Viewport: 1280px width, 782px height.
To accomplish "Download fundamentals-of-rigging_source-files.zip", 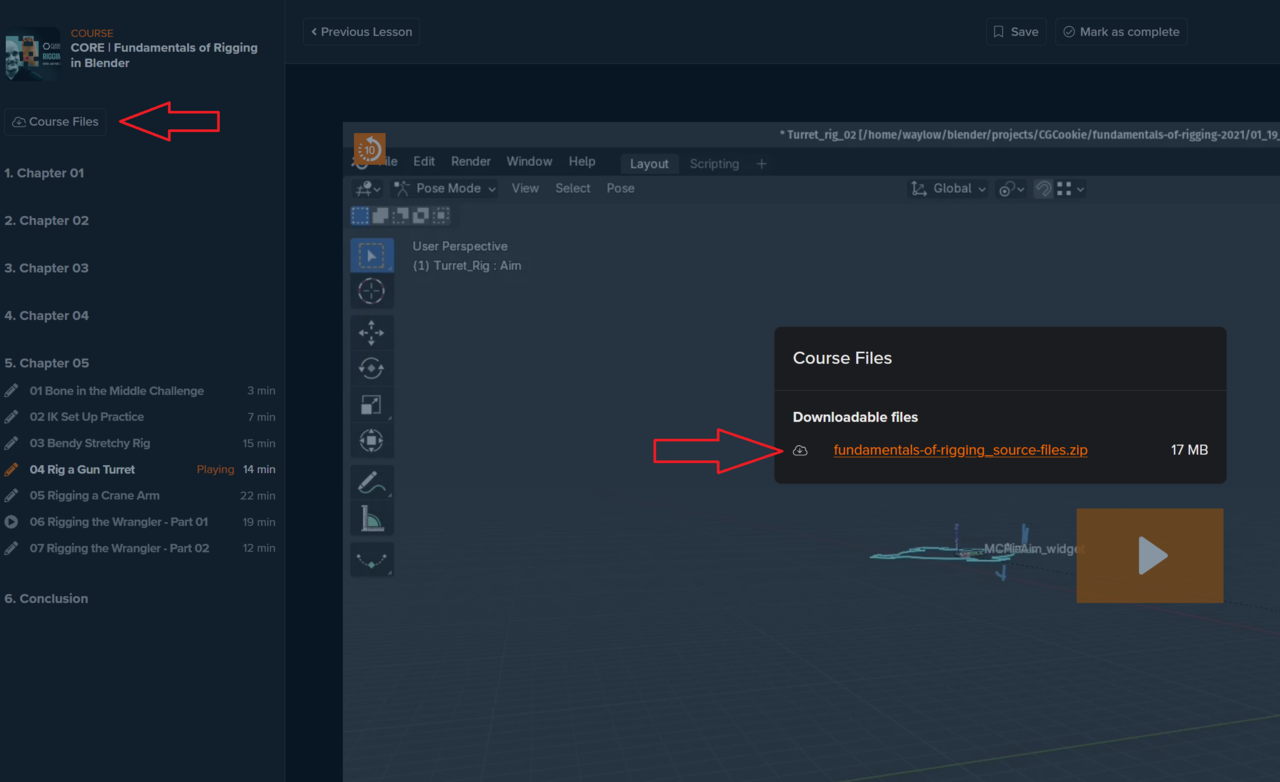I will (x=960, y=450).
